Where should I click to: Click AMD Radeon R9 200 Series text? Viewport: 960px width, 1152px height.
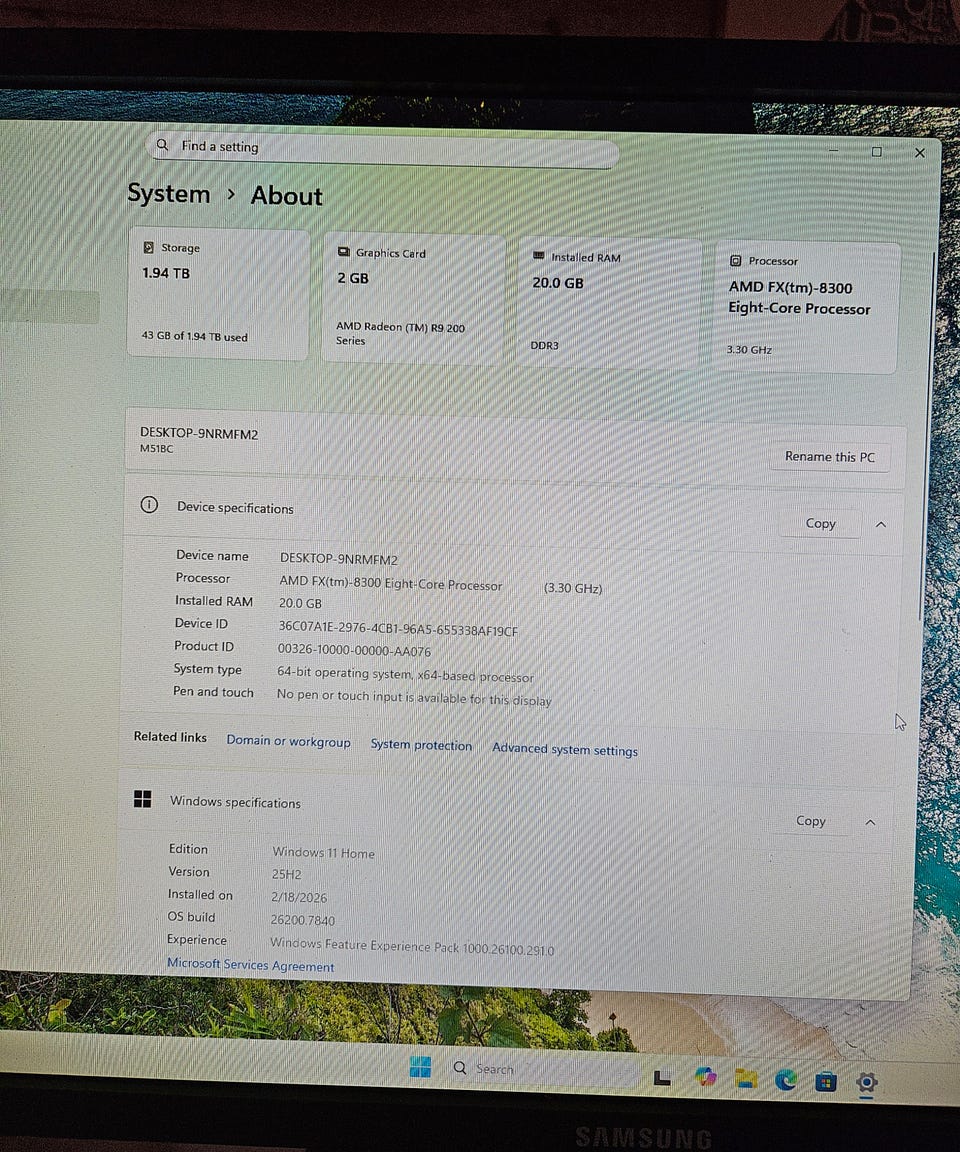click(x=400, y=333)
